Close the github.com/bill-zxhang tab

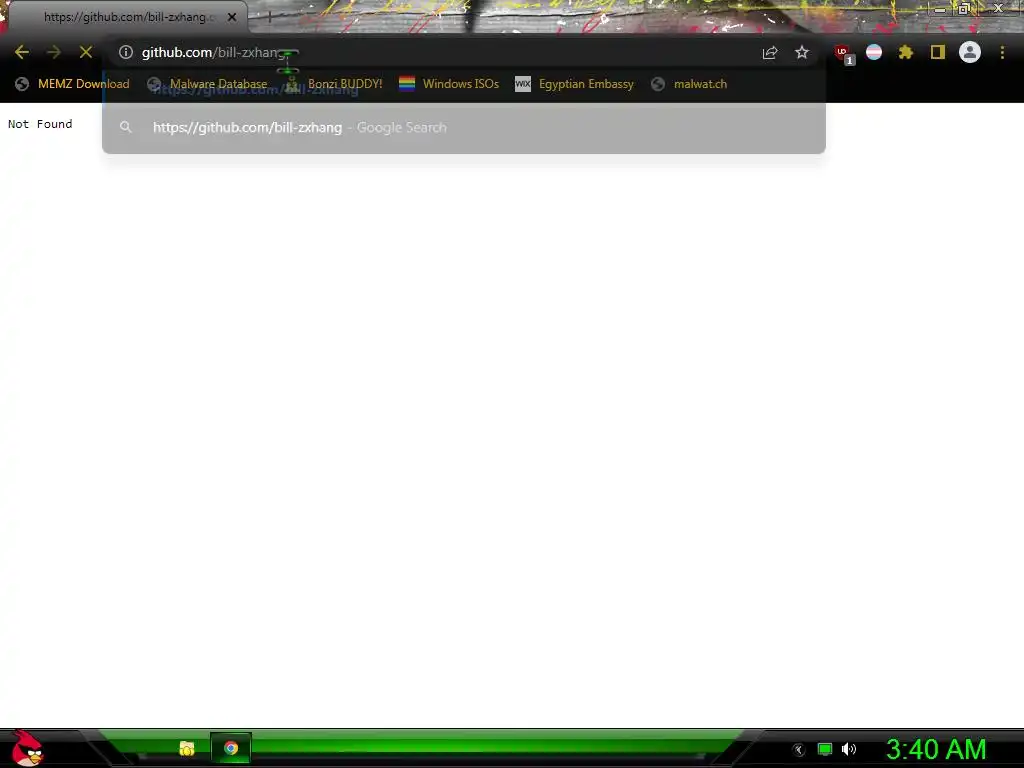[232, 17]
